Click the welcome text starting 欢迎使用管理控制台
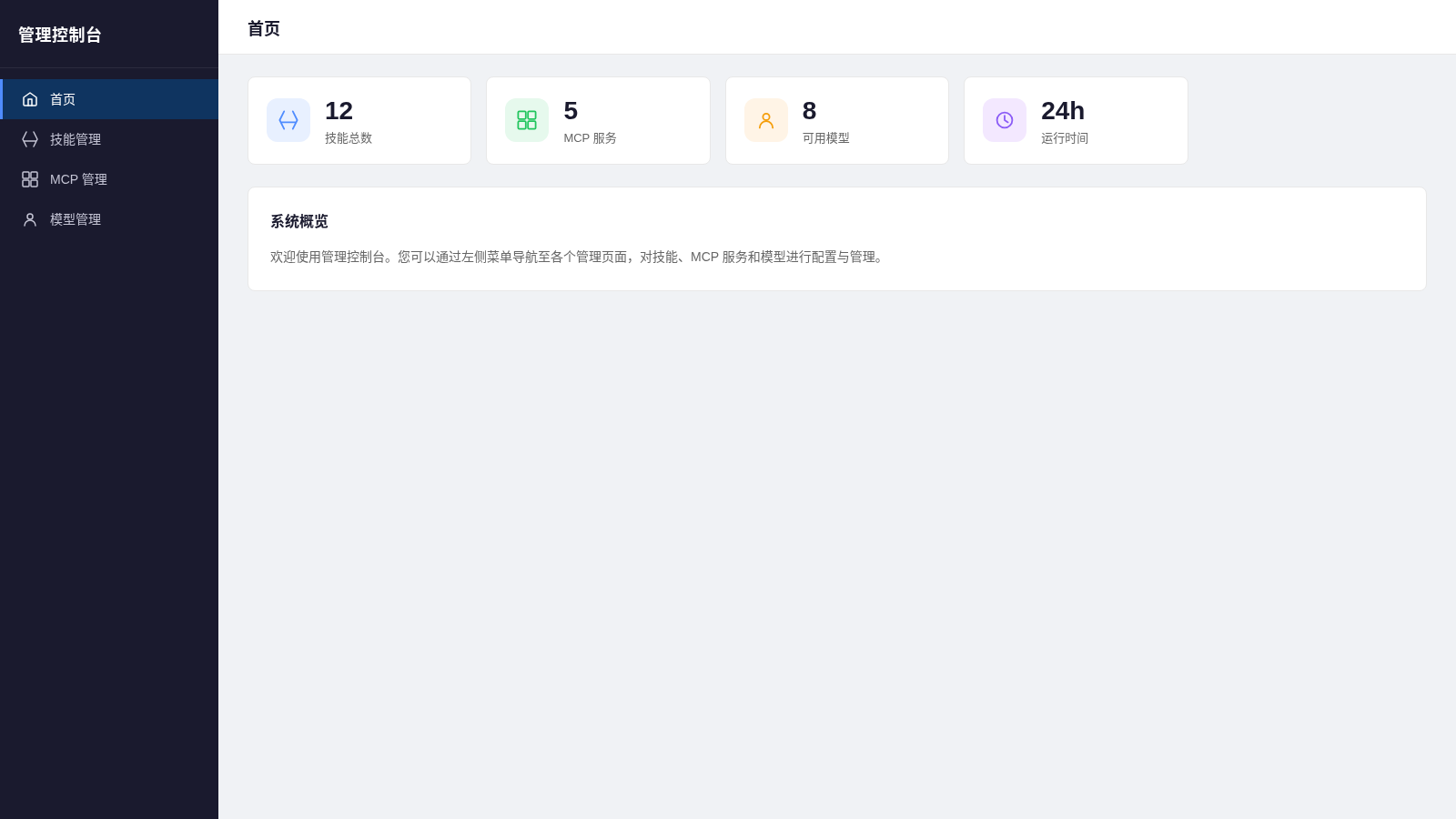 point(579,258)
